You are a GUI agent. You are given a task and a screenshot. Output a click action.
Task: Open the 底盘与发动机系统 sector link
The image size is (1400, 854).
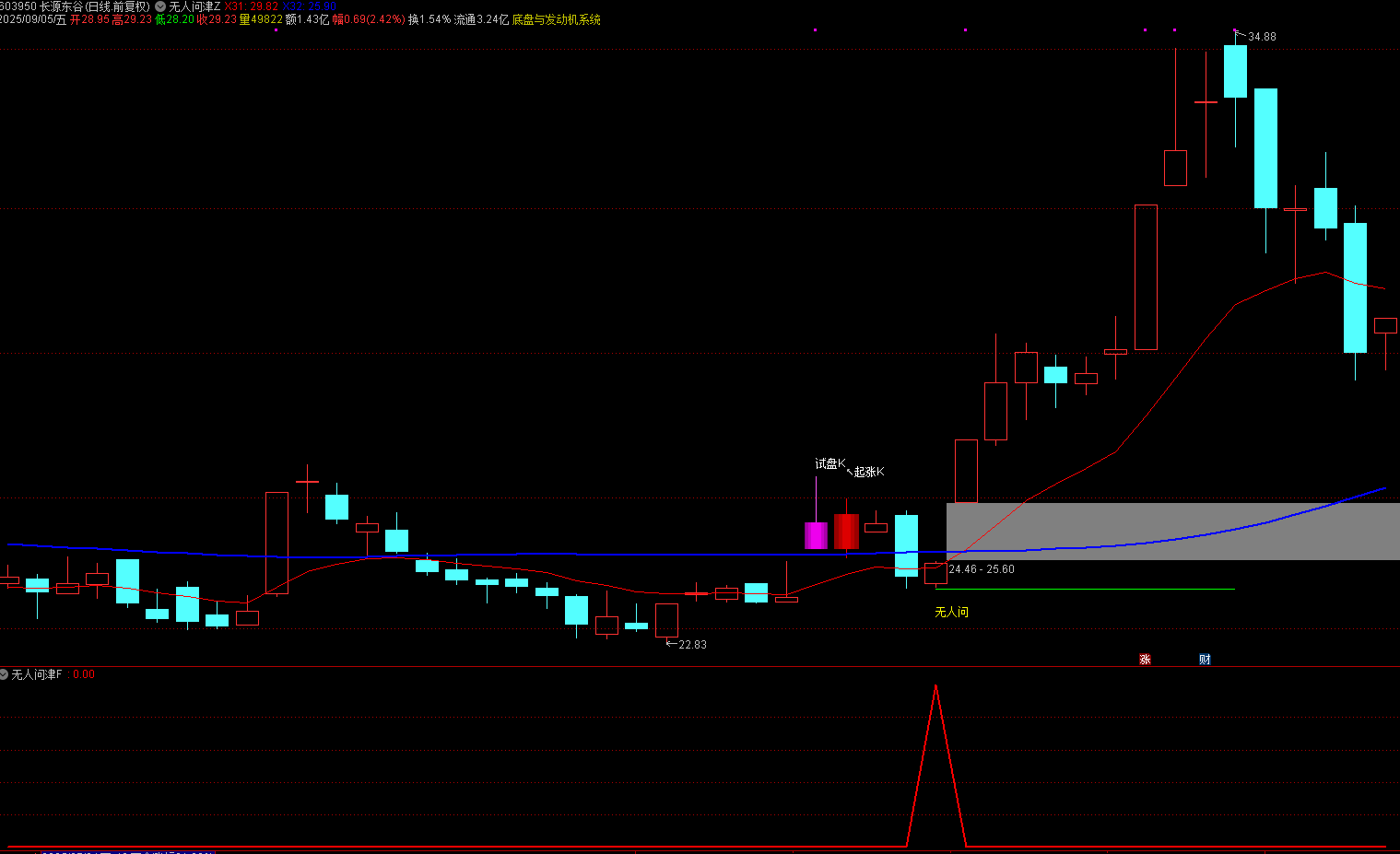click(557, 19)
